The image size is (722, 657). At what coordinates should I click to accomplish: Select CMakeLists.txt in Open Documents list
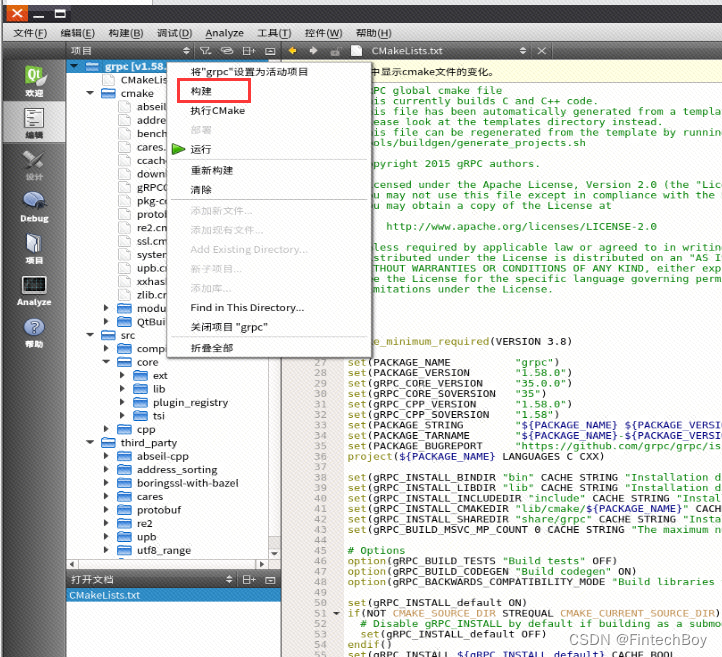[174, 595]
